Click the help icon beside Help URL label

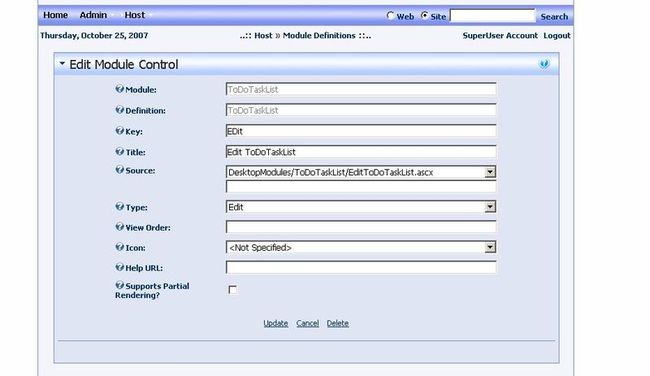click(x=119, y=267)
